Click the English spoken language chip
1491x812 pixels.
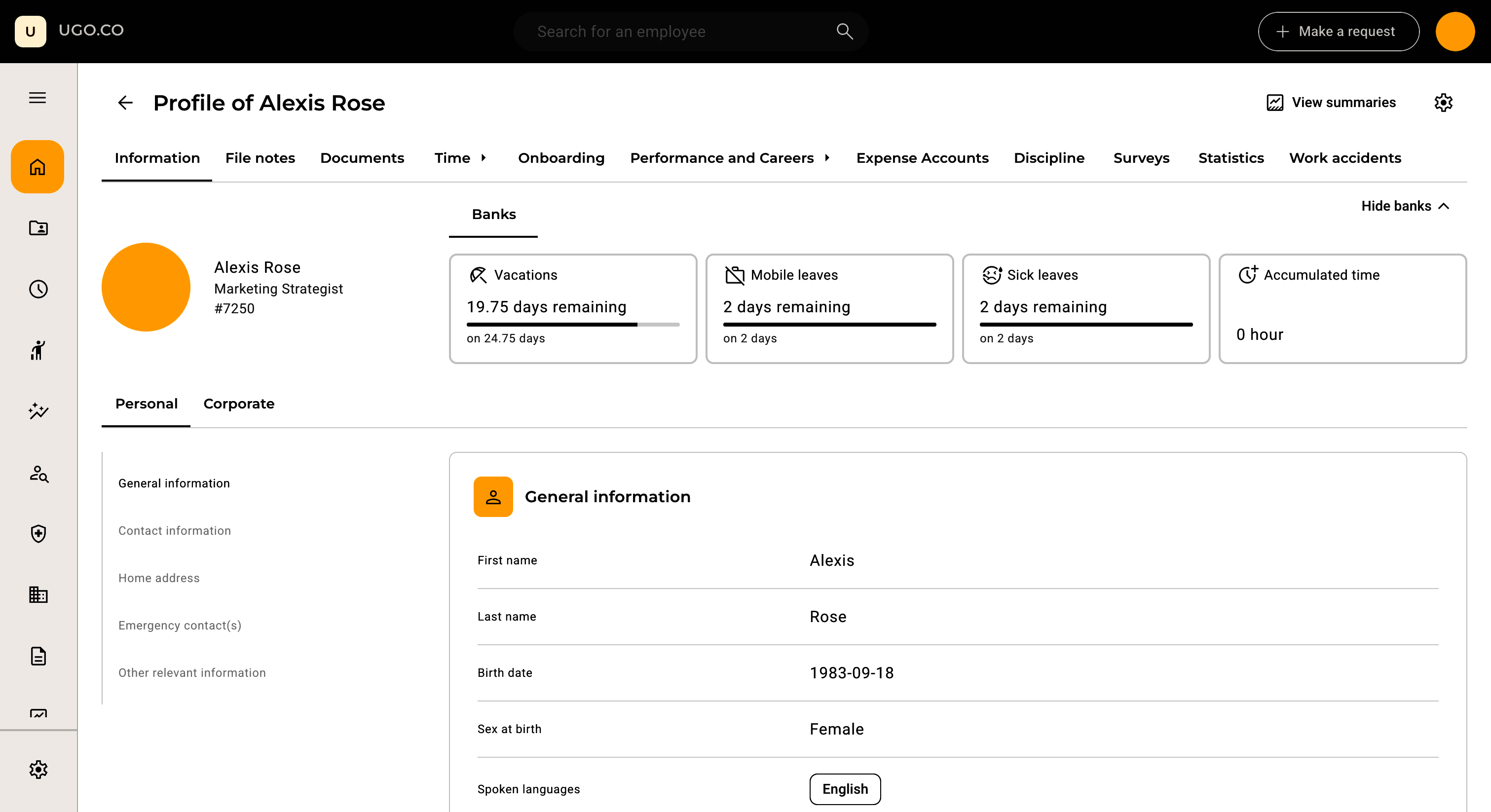click(x=845, y=789)
